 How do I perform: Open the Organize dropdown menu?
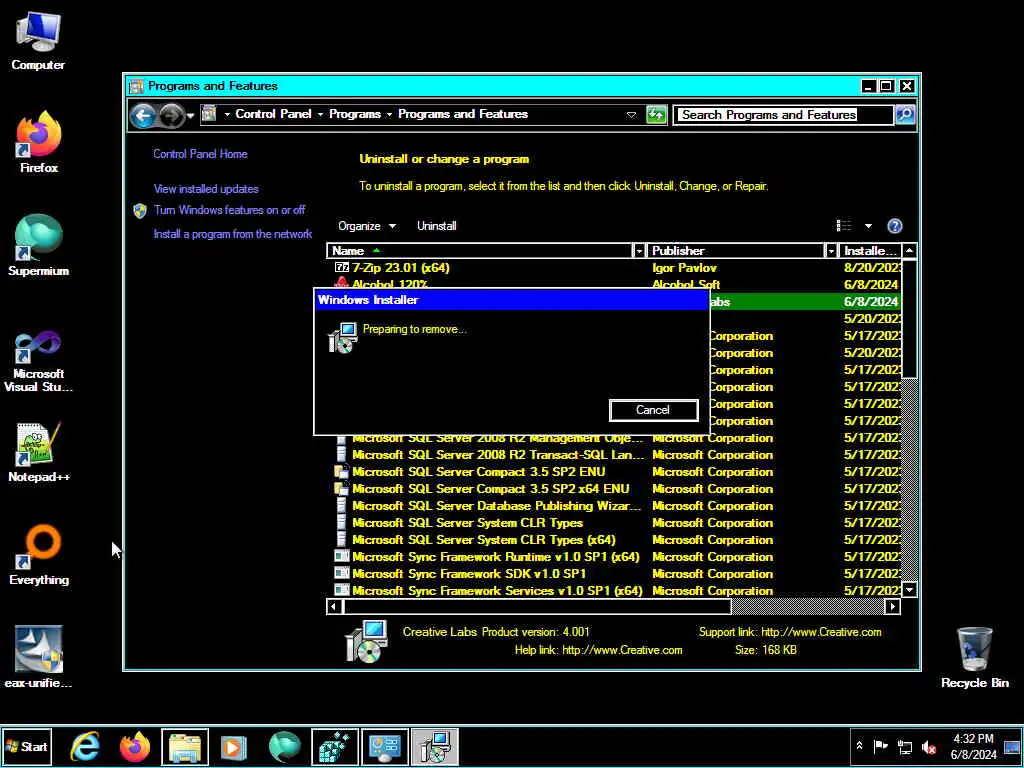(366, 226)
